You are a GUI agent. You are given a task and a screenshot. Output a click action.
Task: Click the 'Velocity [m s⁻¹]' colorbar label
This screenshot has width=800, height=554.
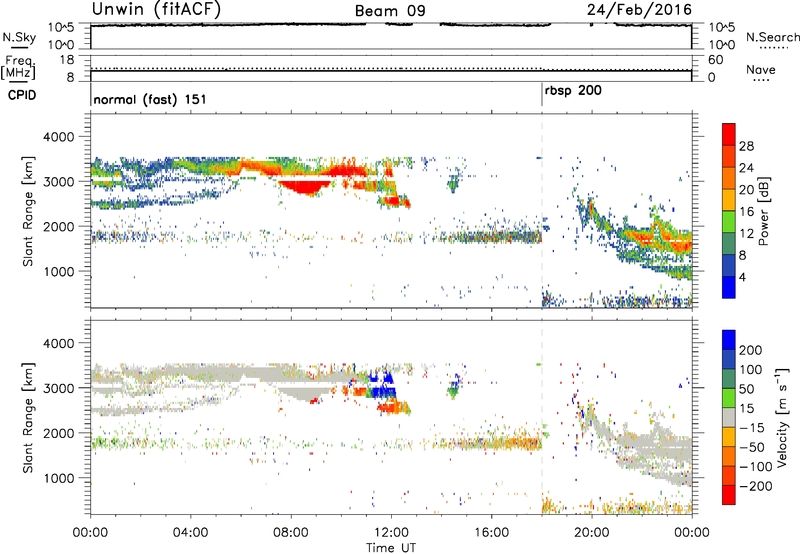(x=781, y=417)
